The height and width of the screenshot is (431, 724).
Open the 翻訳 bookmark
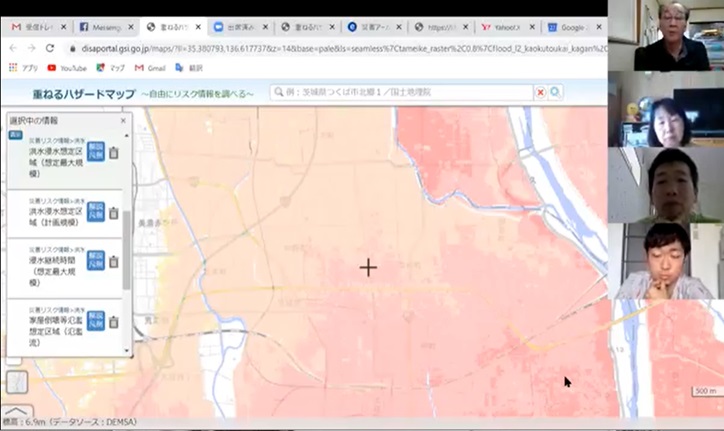pyautogui.click(x=189, y=68)
